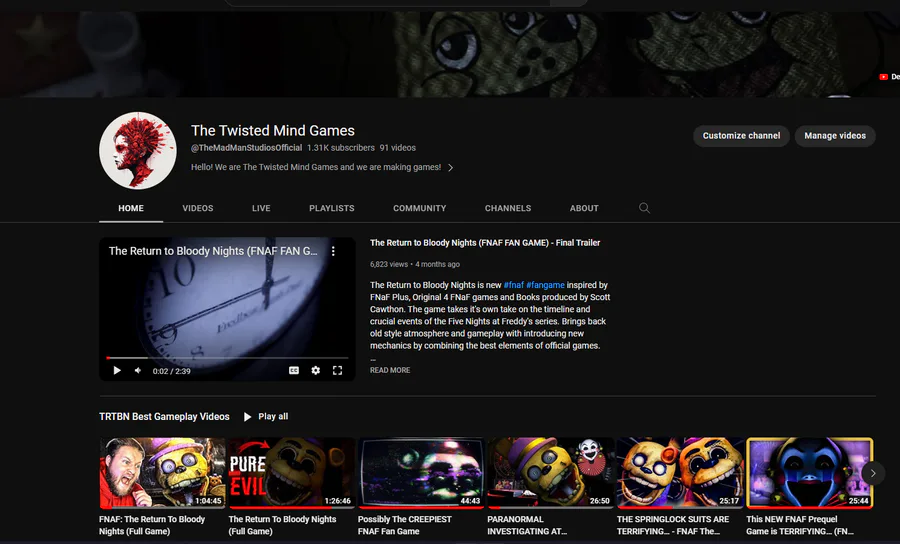Viewport: 900px width, 544px height.
Task: Click READ MORE under video description
Action: point(390,370)
